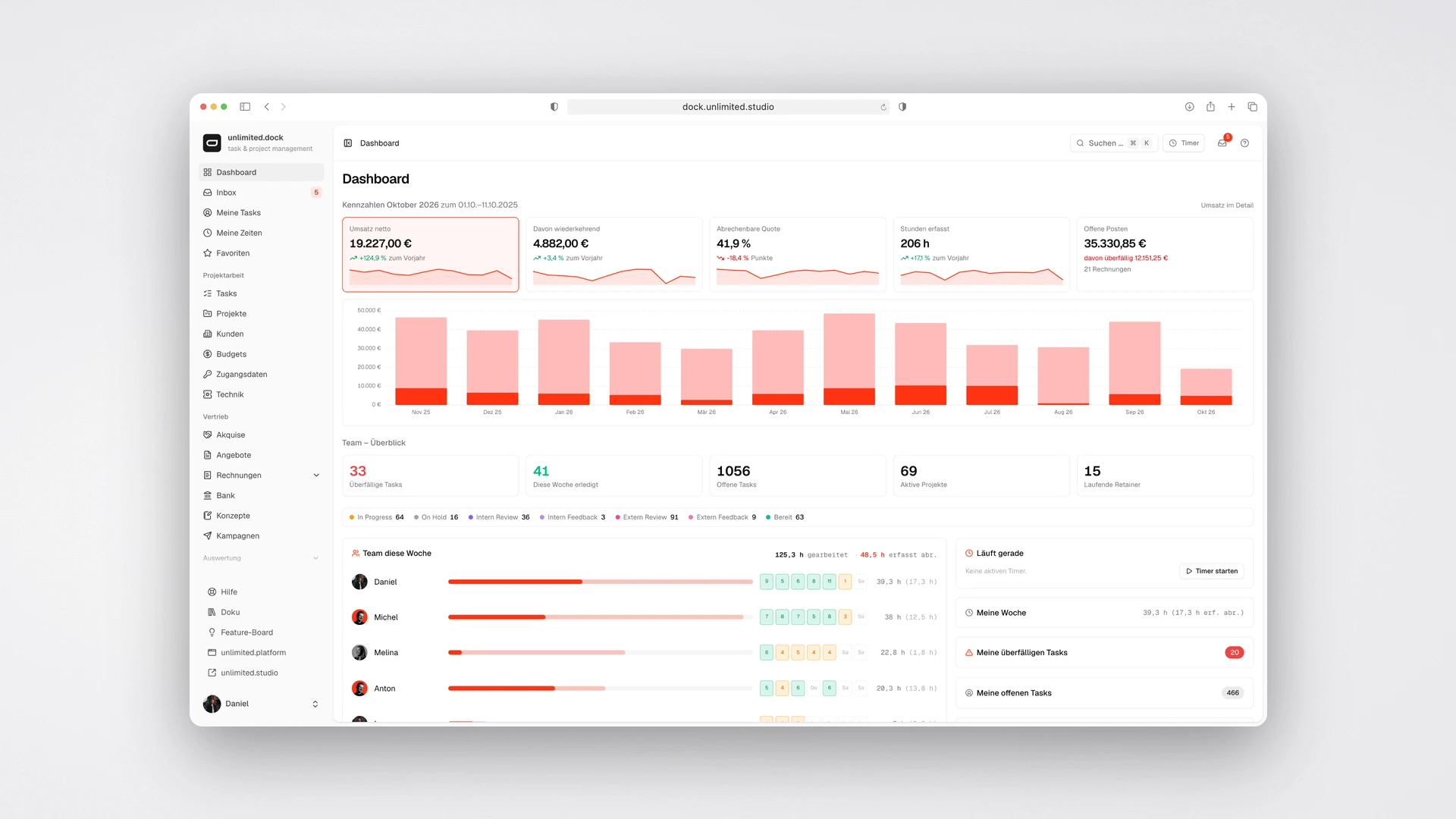Select the Umsatz netto KPI card

pos(431,255)
